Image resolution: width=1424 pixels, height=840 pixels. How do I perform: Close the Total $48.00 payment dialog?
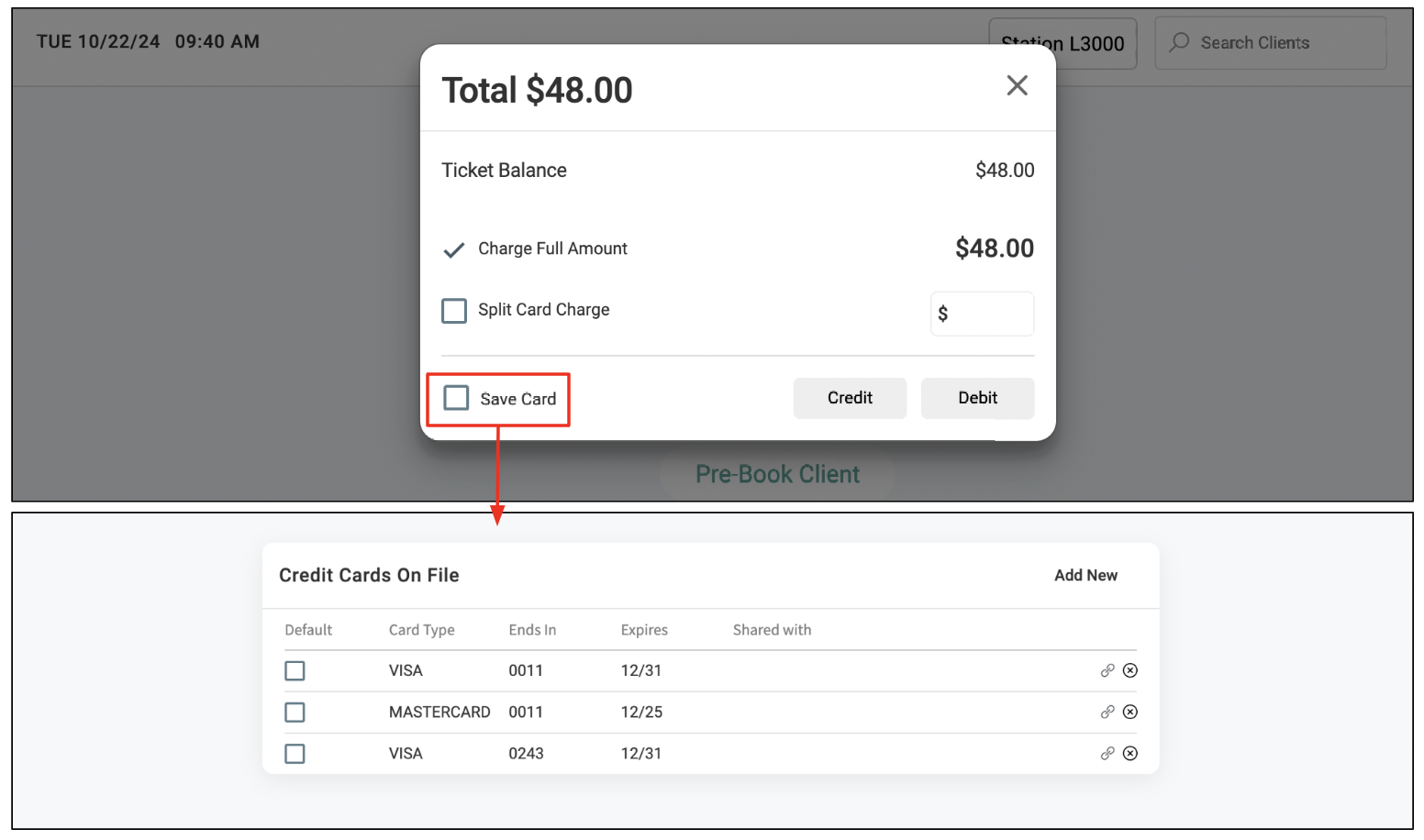(x=1017, y=85)
